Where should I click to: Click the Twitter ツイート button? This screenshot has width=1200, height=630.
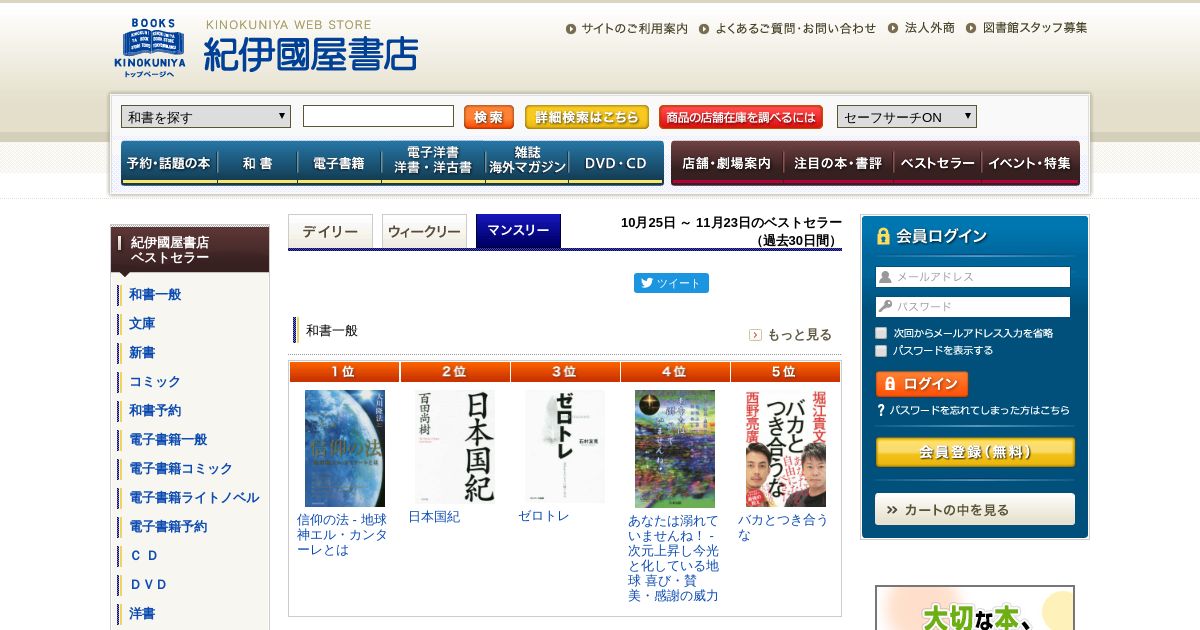coord(671,283)
